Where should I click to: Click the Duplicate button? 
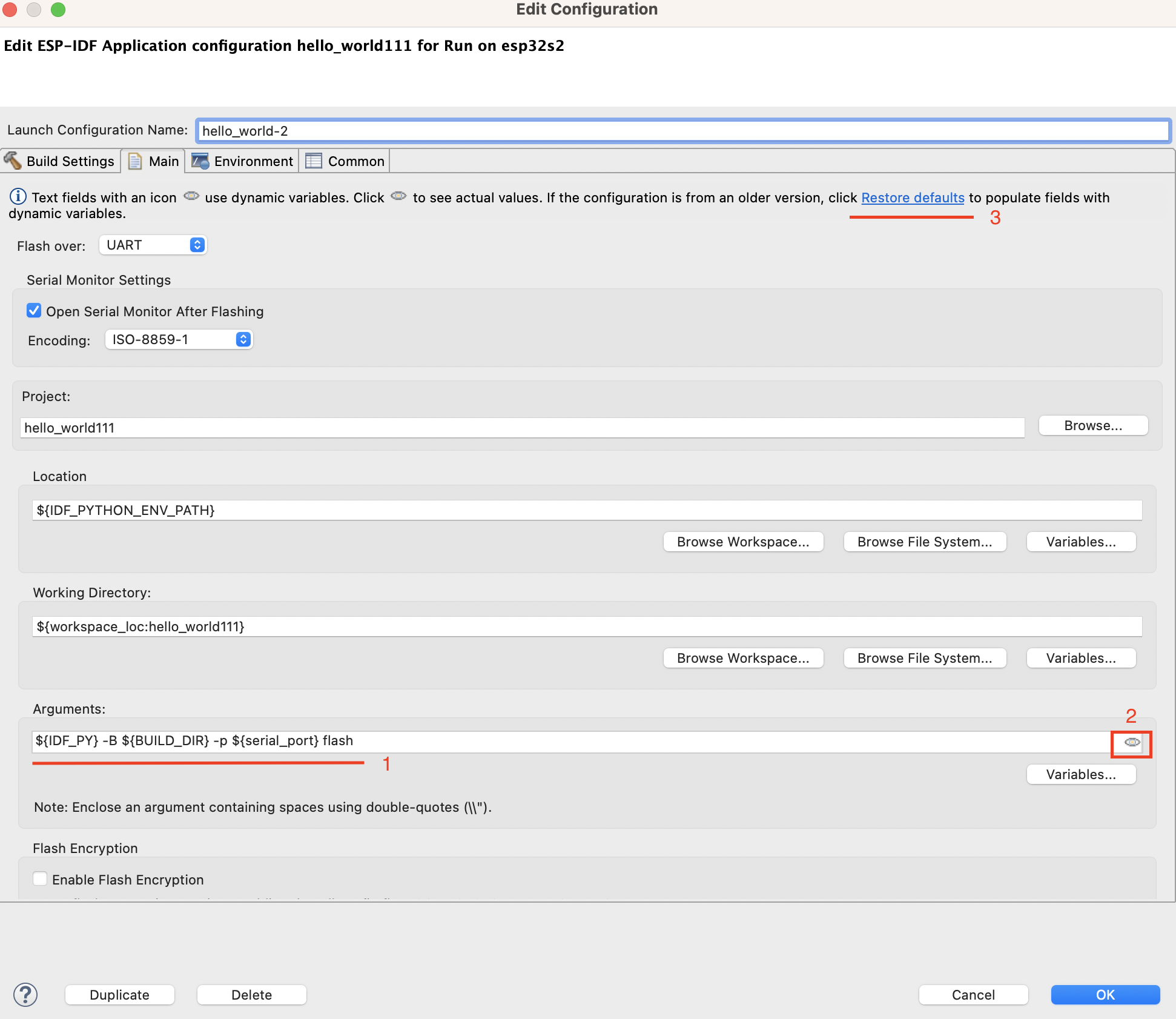tap(119, 995)
